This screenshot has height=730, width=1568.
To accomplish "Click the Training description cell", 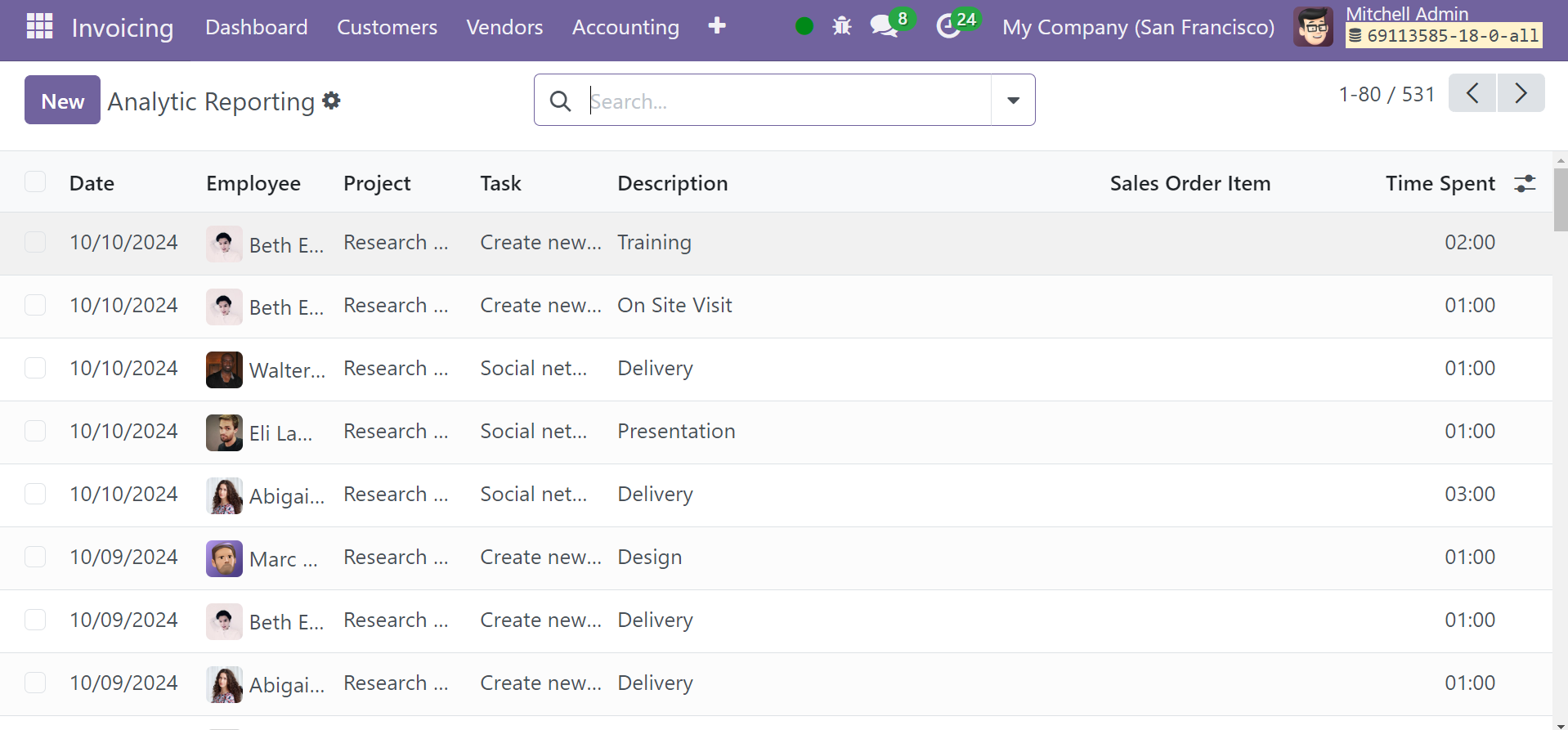I will point(654,242).
